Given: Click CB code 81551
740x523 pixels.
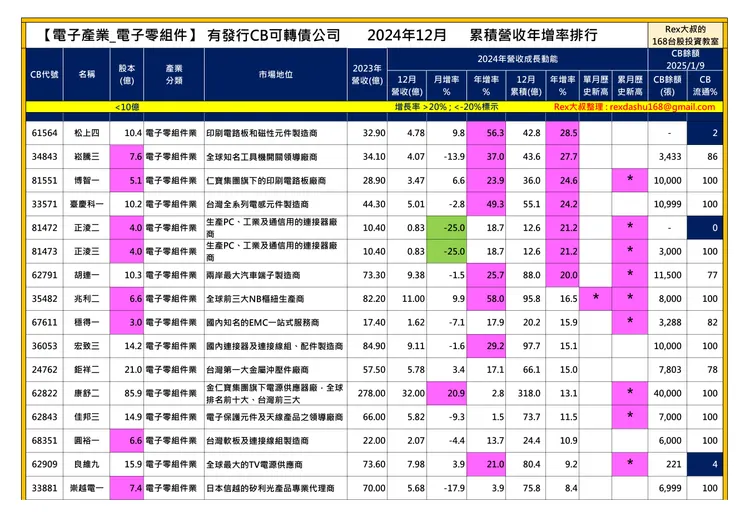Looking at the screenshot, I should click(44, 180).
